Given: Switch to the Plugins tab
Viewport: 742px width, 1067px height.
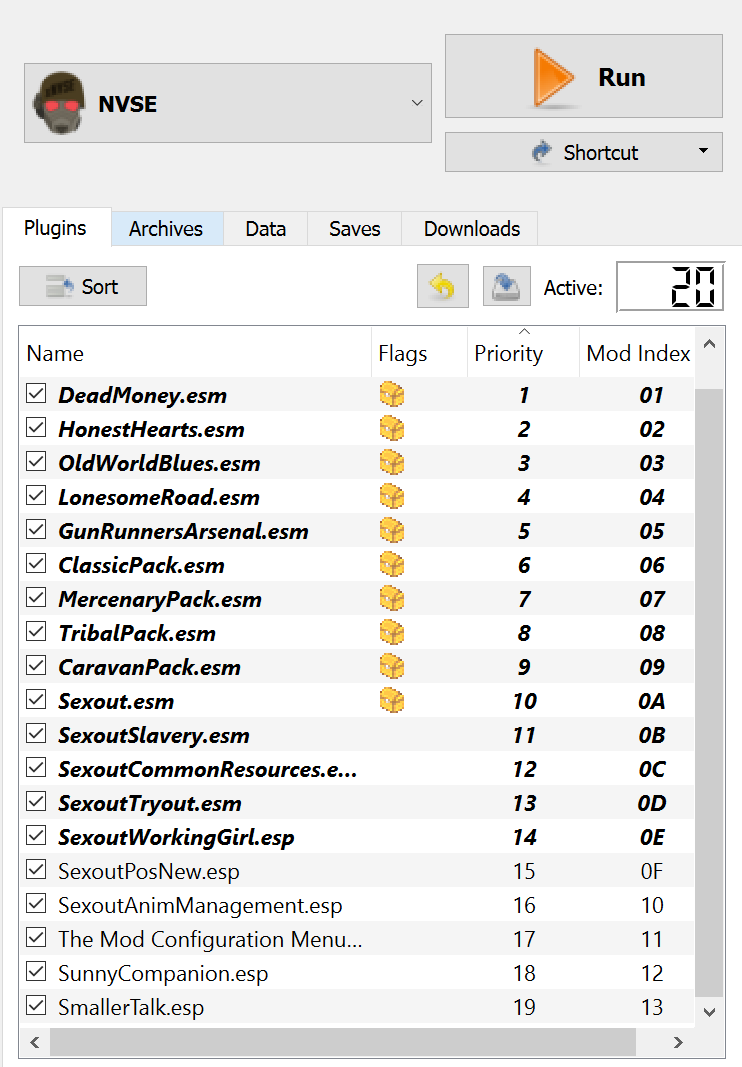Looking at the screenshot, I should point(55,228).
